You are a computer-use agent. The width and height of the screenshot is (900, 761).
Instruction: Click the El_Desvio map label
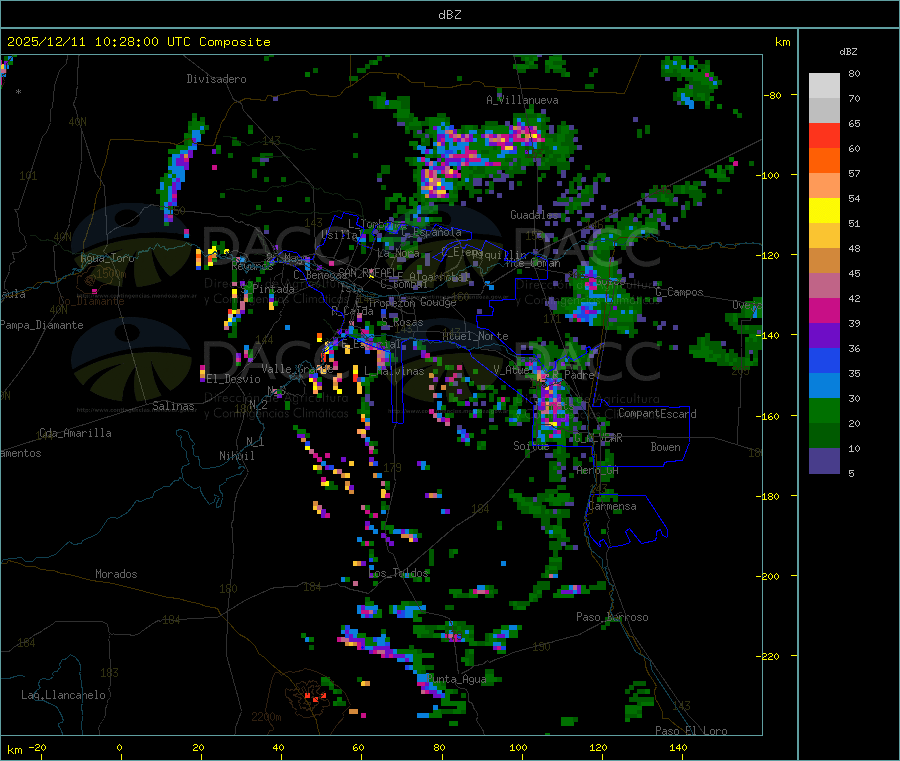point(233,379)
